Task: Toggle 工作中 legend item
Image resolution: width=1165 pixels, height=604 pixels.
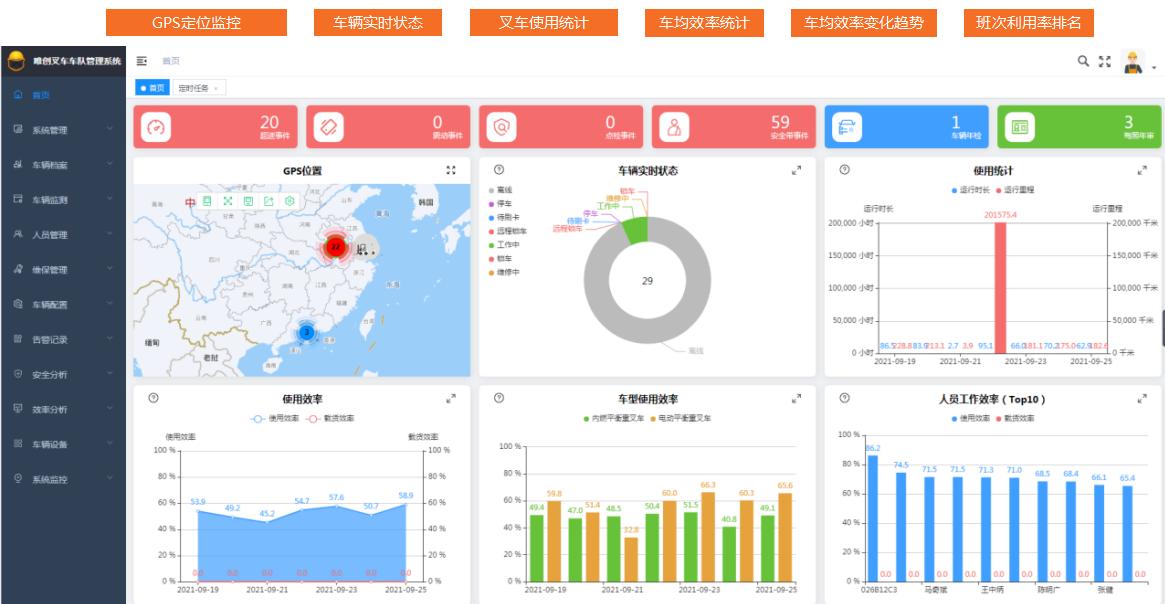Action: click(504, 244)
